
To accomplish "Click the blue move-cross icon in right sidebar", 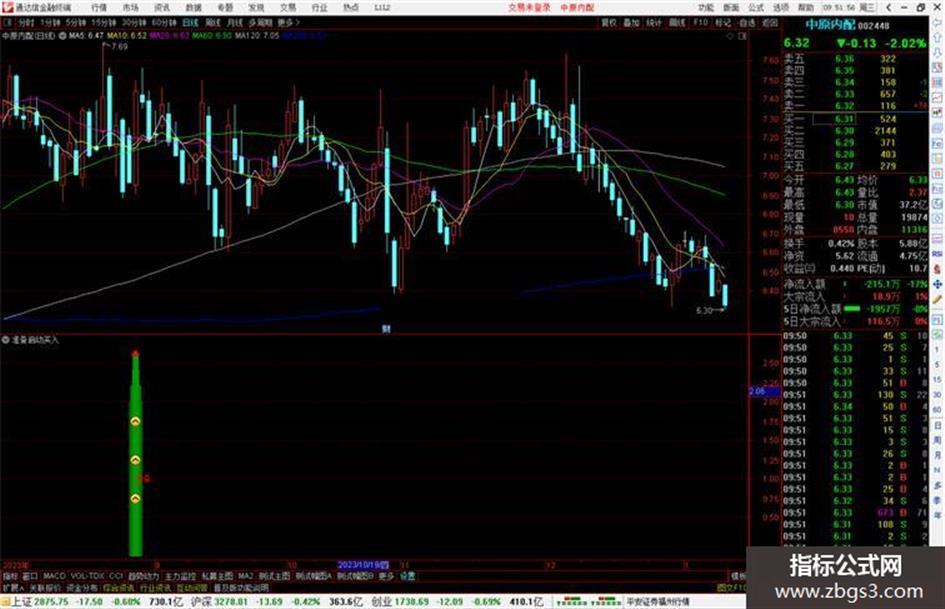I will [x=937, y=284].
